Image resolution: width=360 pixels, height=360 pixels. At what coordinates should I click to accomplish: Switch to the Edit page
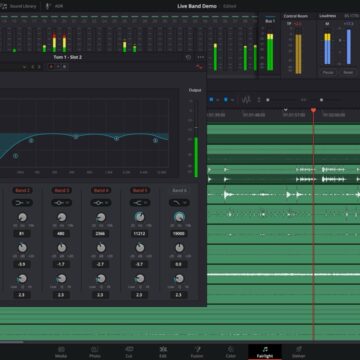[163, 352]
